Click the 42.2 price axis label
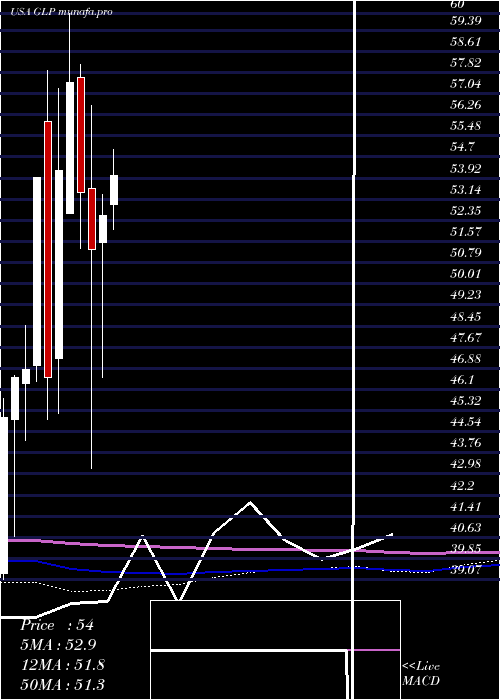This screenshot has height=700, width=500. 463,485
